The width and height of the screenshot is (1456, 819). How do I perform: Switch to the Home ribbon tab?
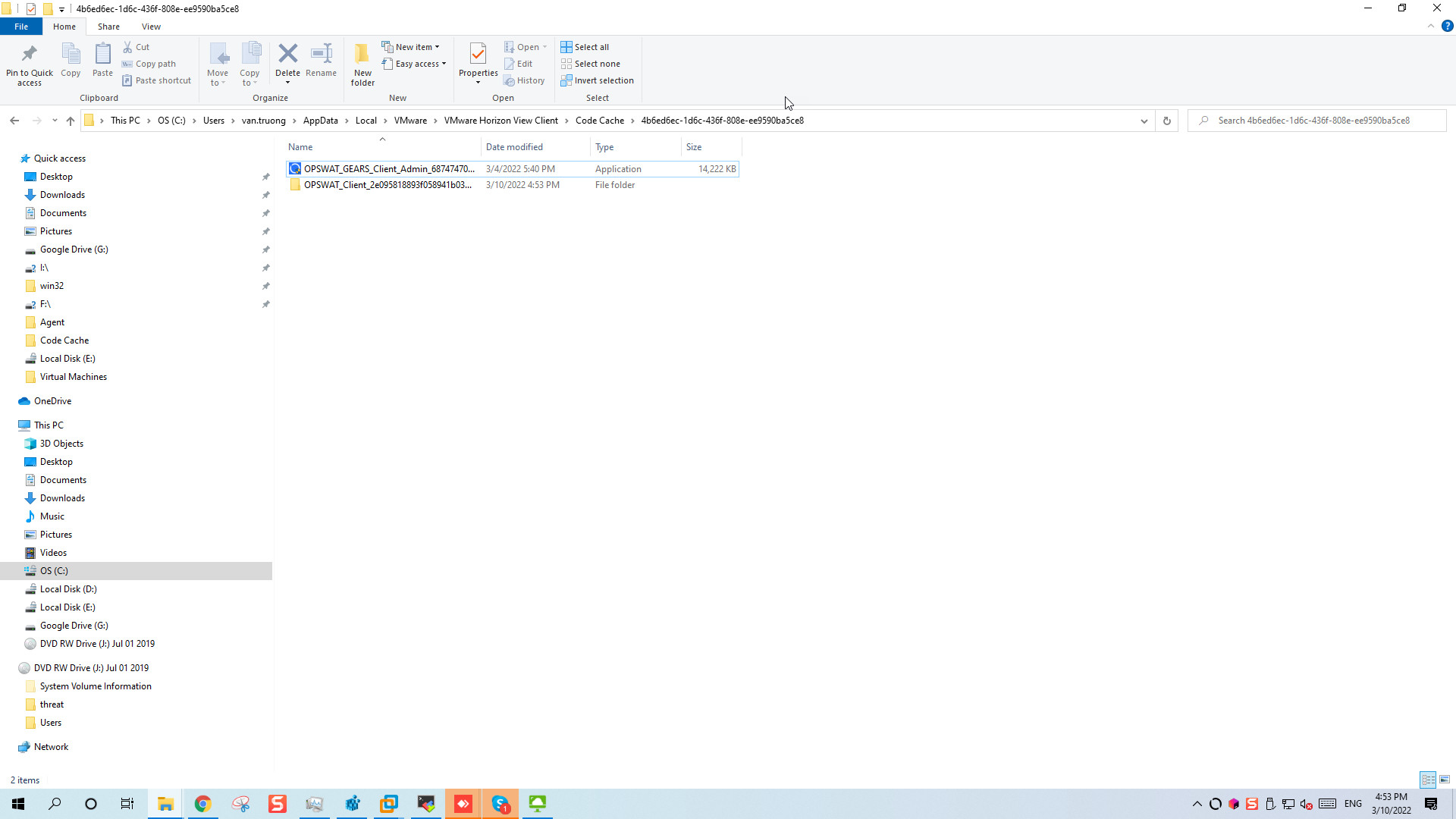coord(64,27)
